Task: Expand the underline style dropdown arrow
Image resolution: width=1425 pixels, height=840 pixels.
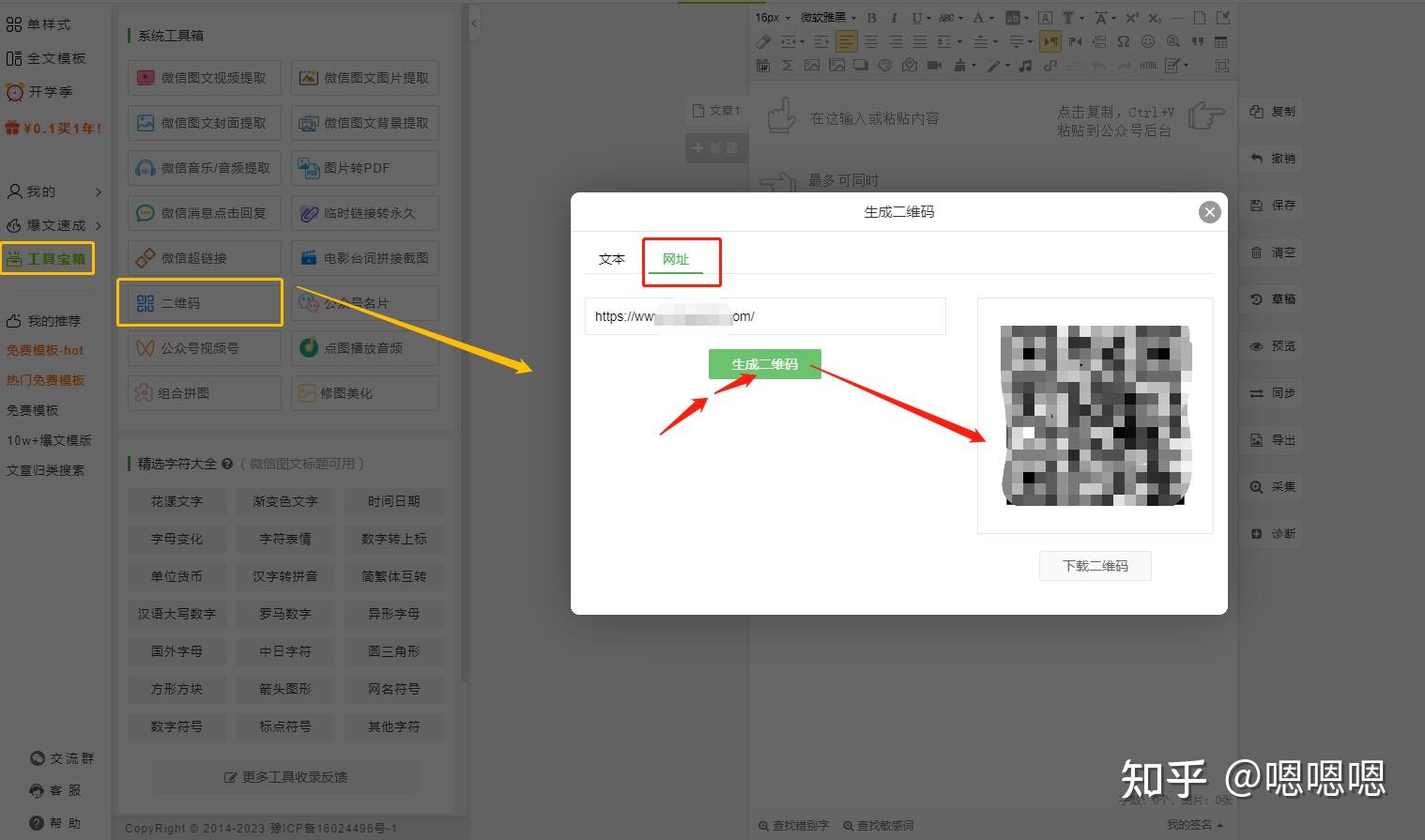Action: point(928,18)
